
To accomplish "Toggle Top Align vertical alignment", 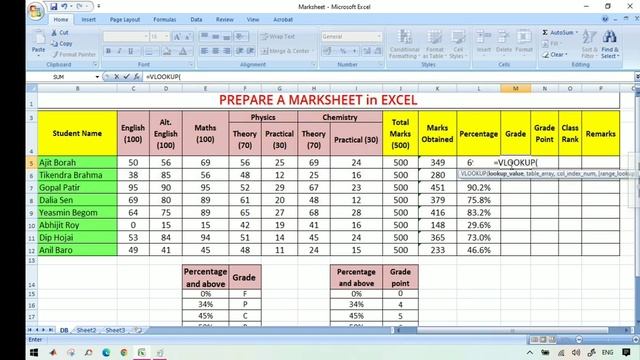I will [204, 37].
